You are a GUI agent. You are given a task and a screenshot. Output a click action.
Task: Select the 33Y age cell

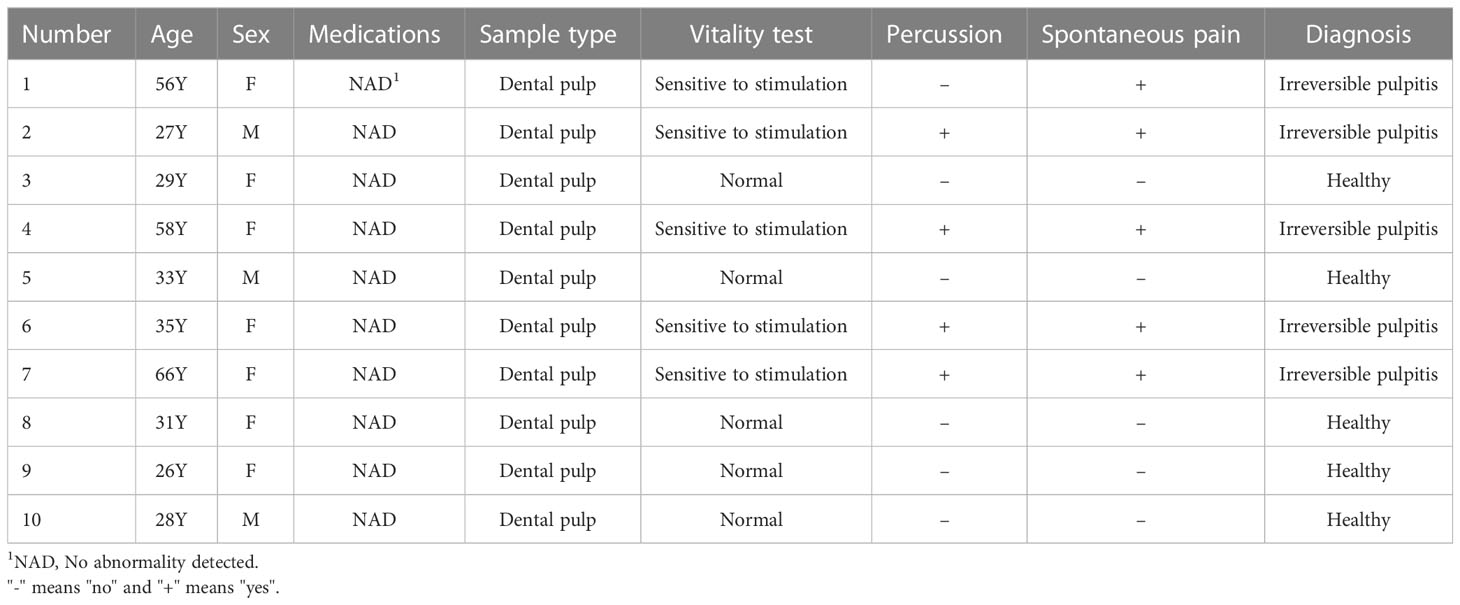[173, 277]
